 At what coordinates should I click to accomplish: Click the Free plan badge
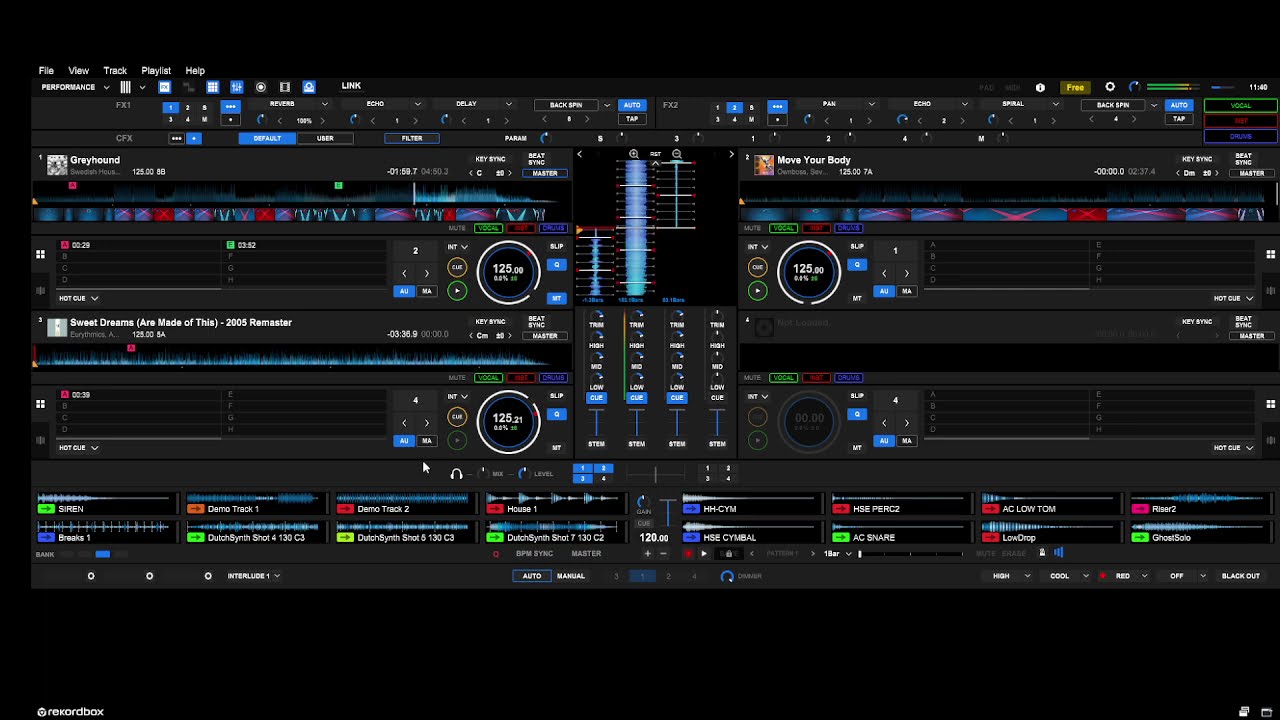tap(1075, 87)
